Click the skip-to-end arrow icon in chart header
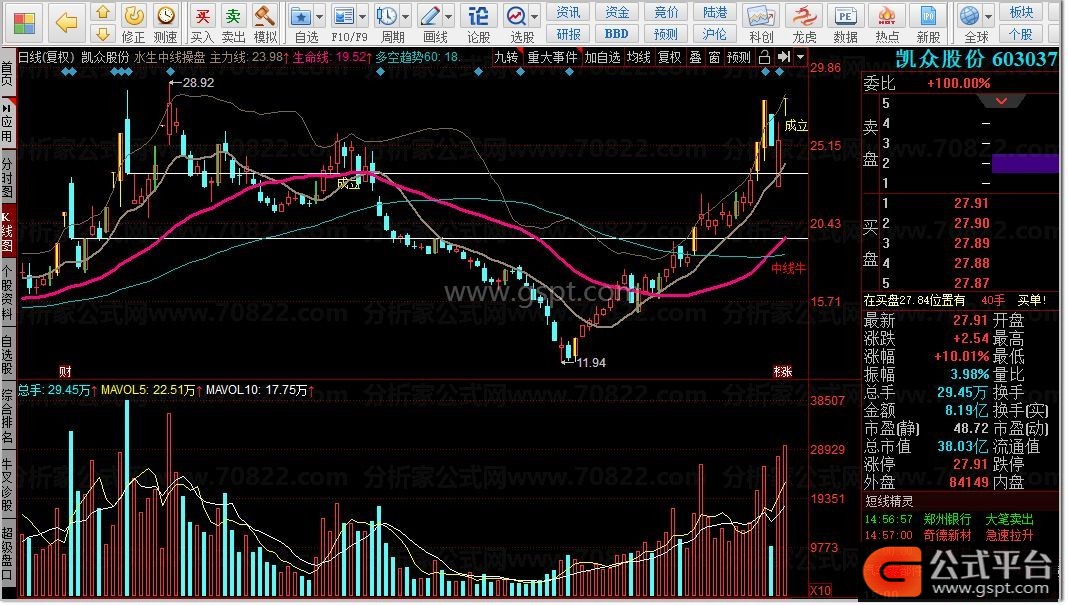 (x=784, y=57)
